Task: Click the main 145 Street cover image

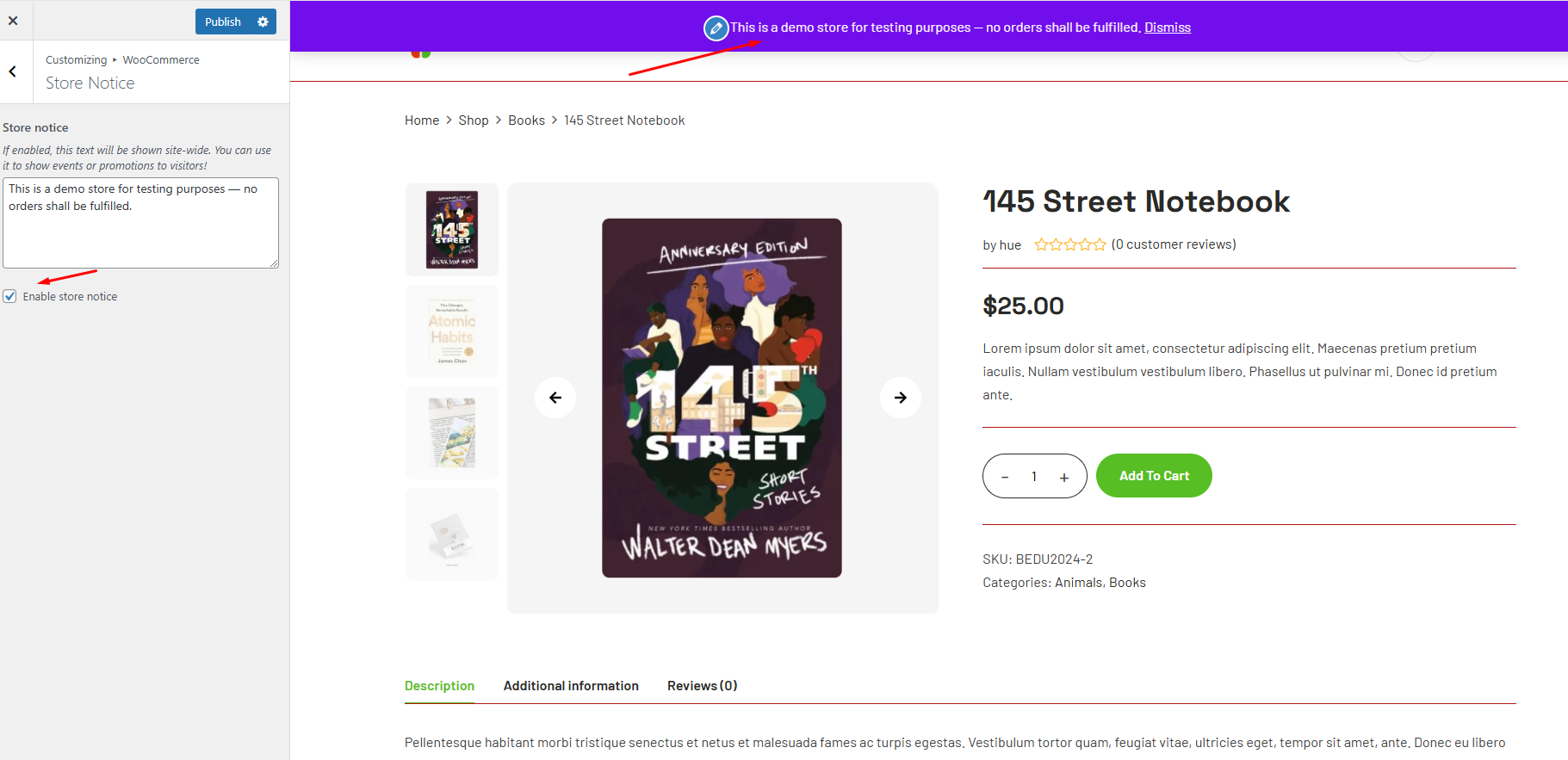Action: point(722,398)
